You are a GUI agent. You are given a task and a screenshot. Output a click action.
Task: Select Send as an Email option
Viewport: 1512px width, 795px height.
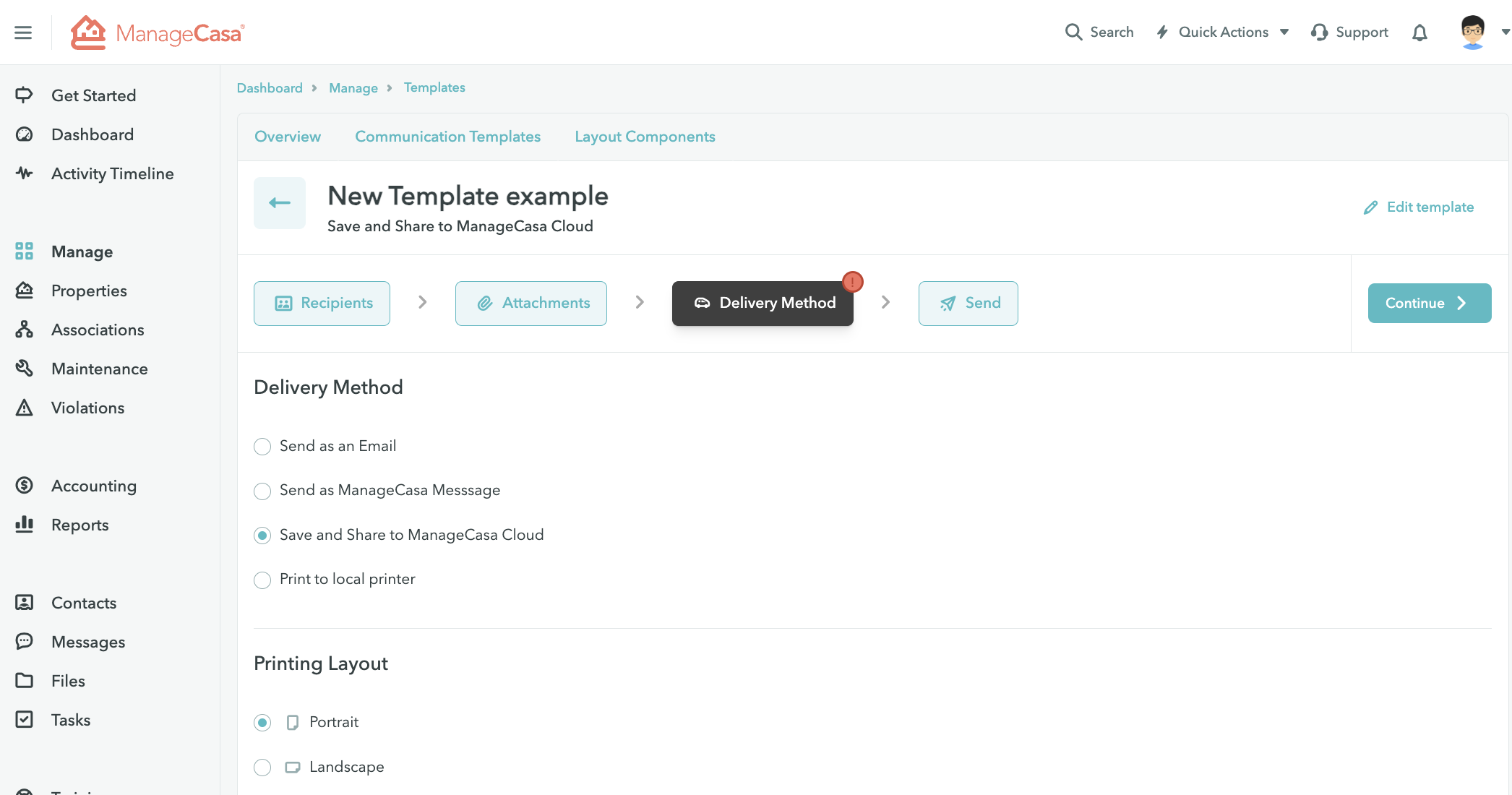tap(262, 447)
